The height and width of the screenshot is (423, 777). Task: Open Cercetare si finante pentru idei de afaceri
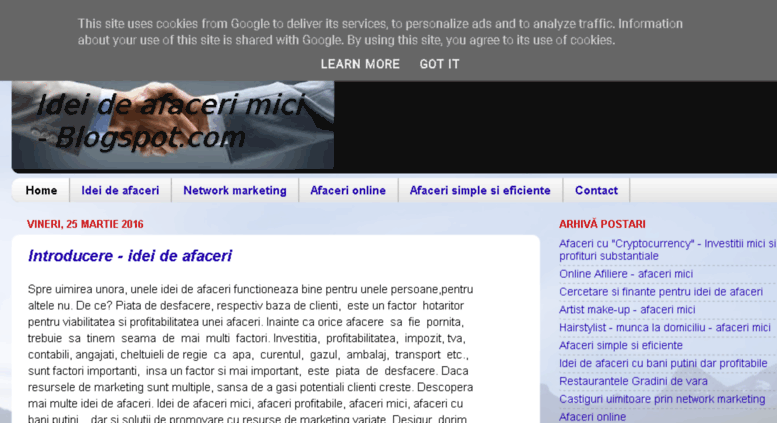click(x=661, y=292)
